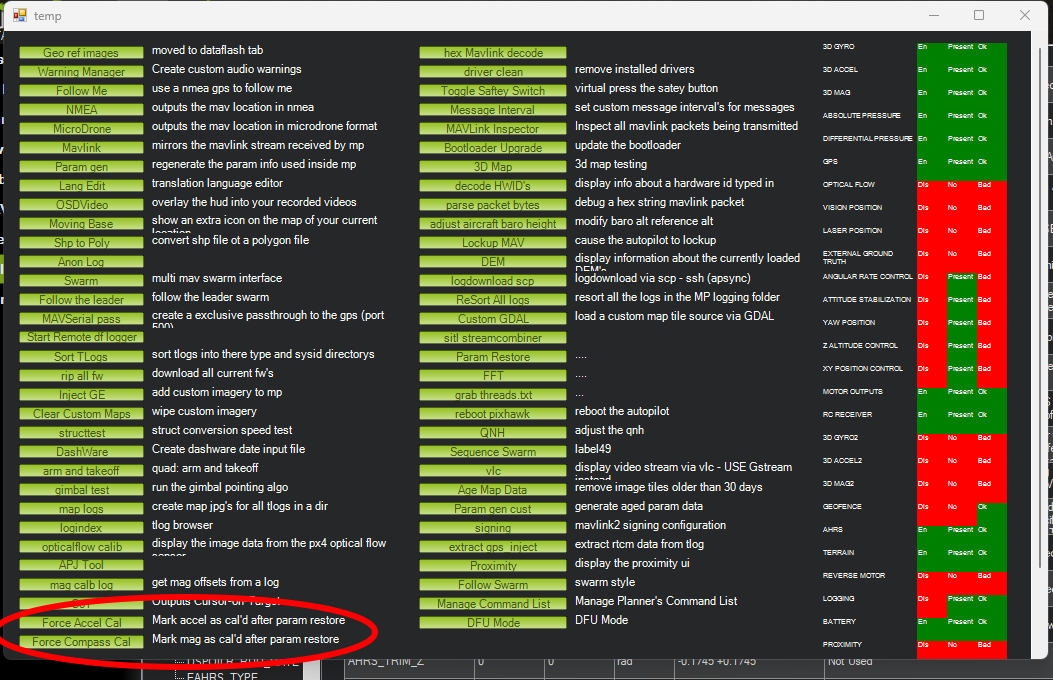Enter DFU Mode
Viewport: 1053px width, 680px height.
point(493,623)
